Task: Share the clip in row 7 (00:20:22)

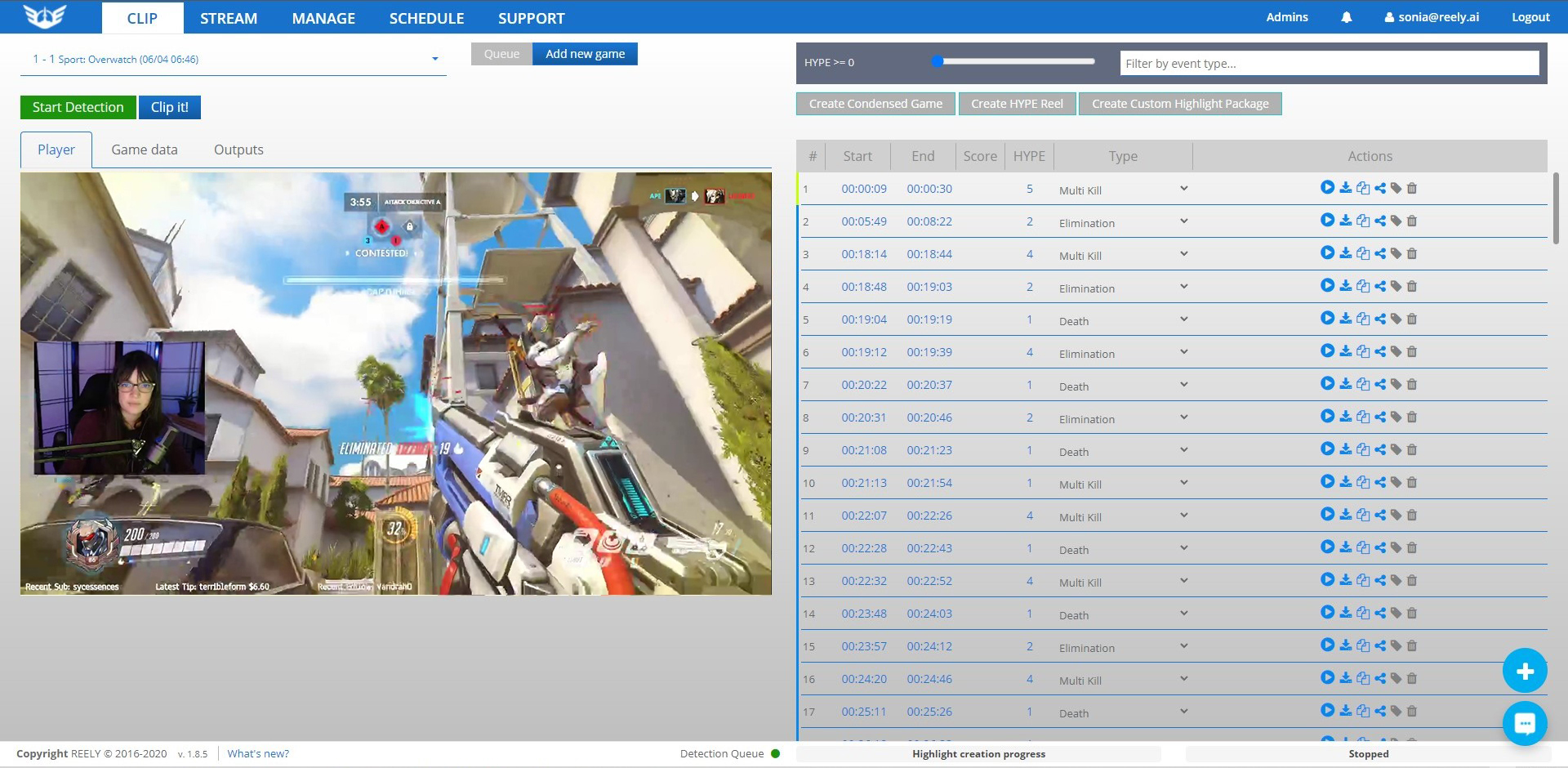Action: [1379, 384]
